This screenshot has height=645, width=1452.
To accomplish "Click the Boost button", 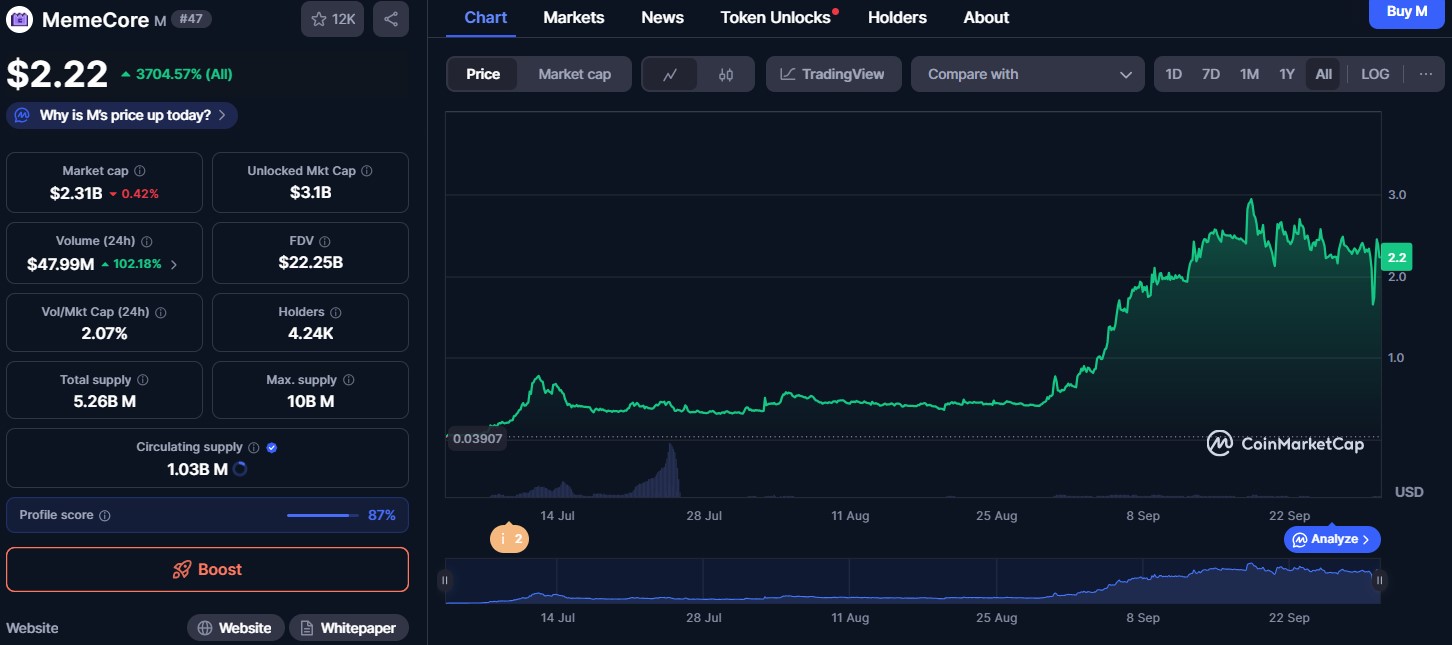I will click(207, 569).
